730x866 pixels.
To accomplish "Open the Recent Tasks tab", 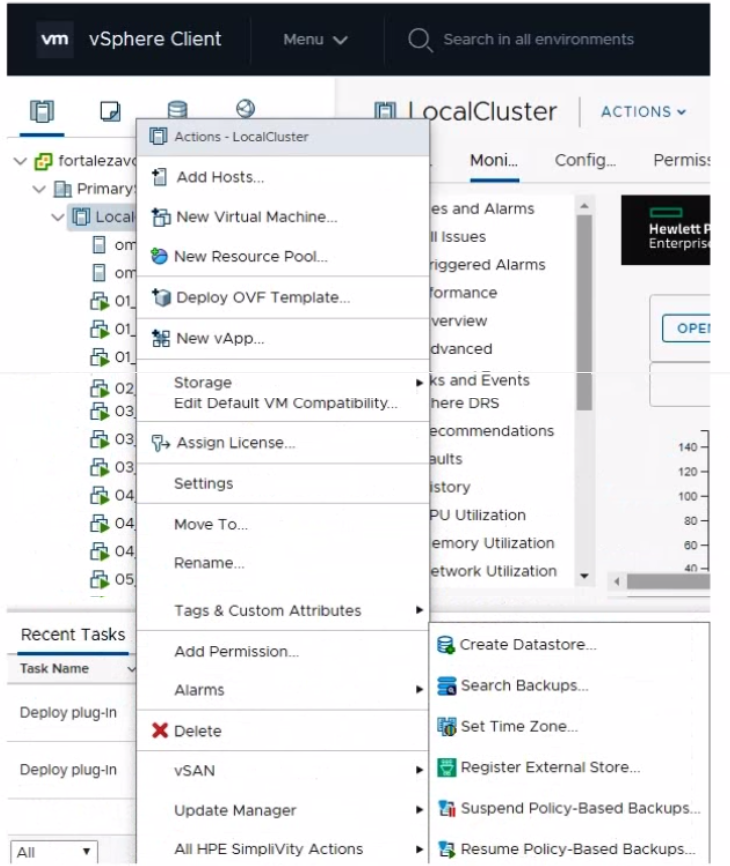I will (73, 635).
